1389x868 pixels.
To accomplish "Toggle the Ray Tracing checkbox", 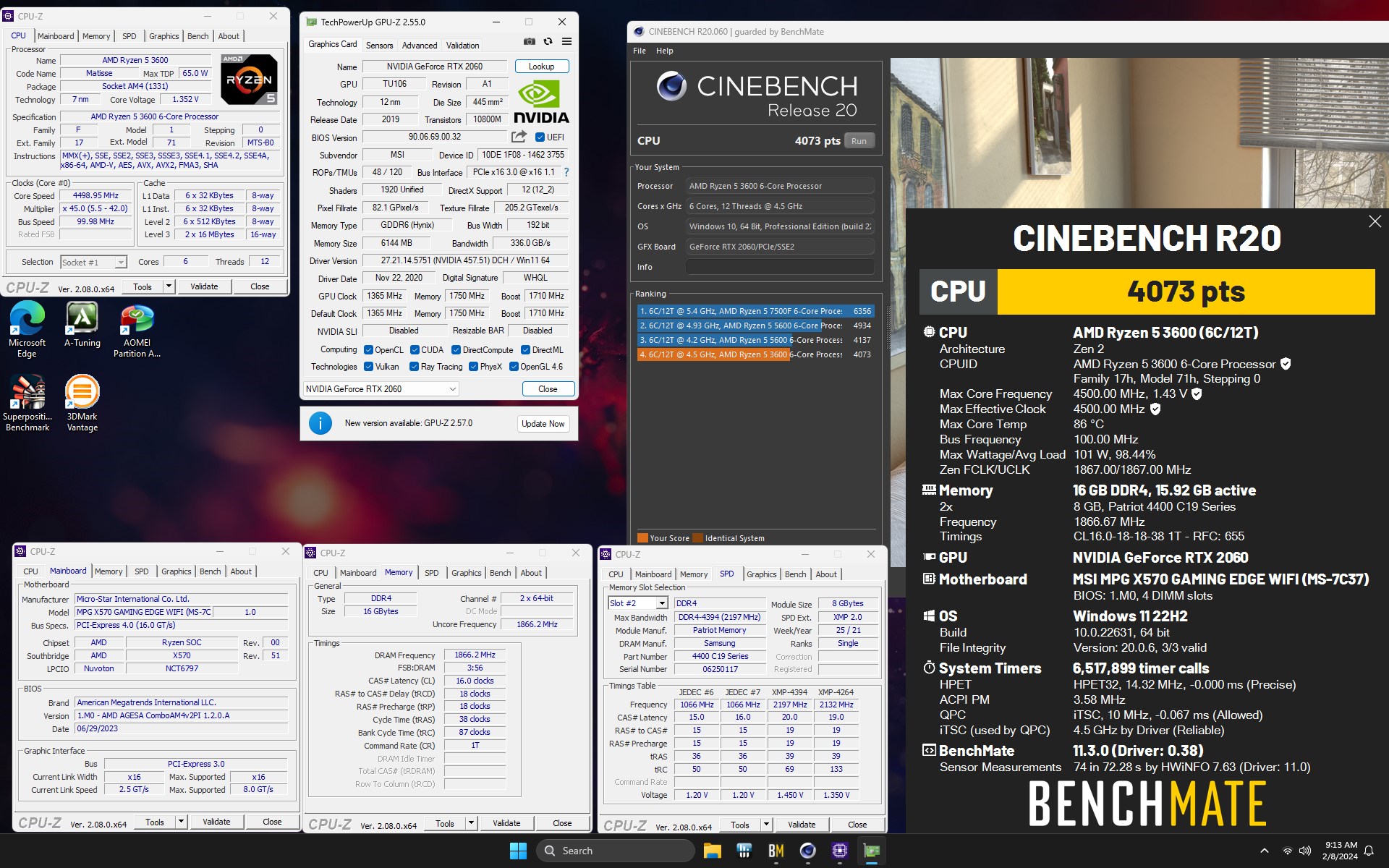I will tap(415, 367).
